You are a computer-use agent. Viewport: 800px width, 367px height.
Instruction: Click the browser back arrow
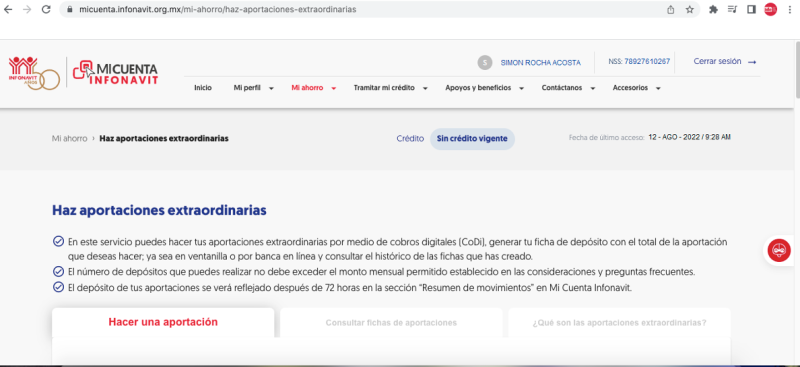(8, 9)
